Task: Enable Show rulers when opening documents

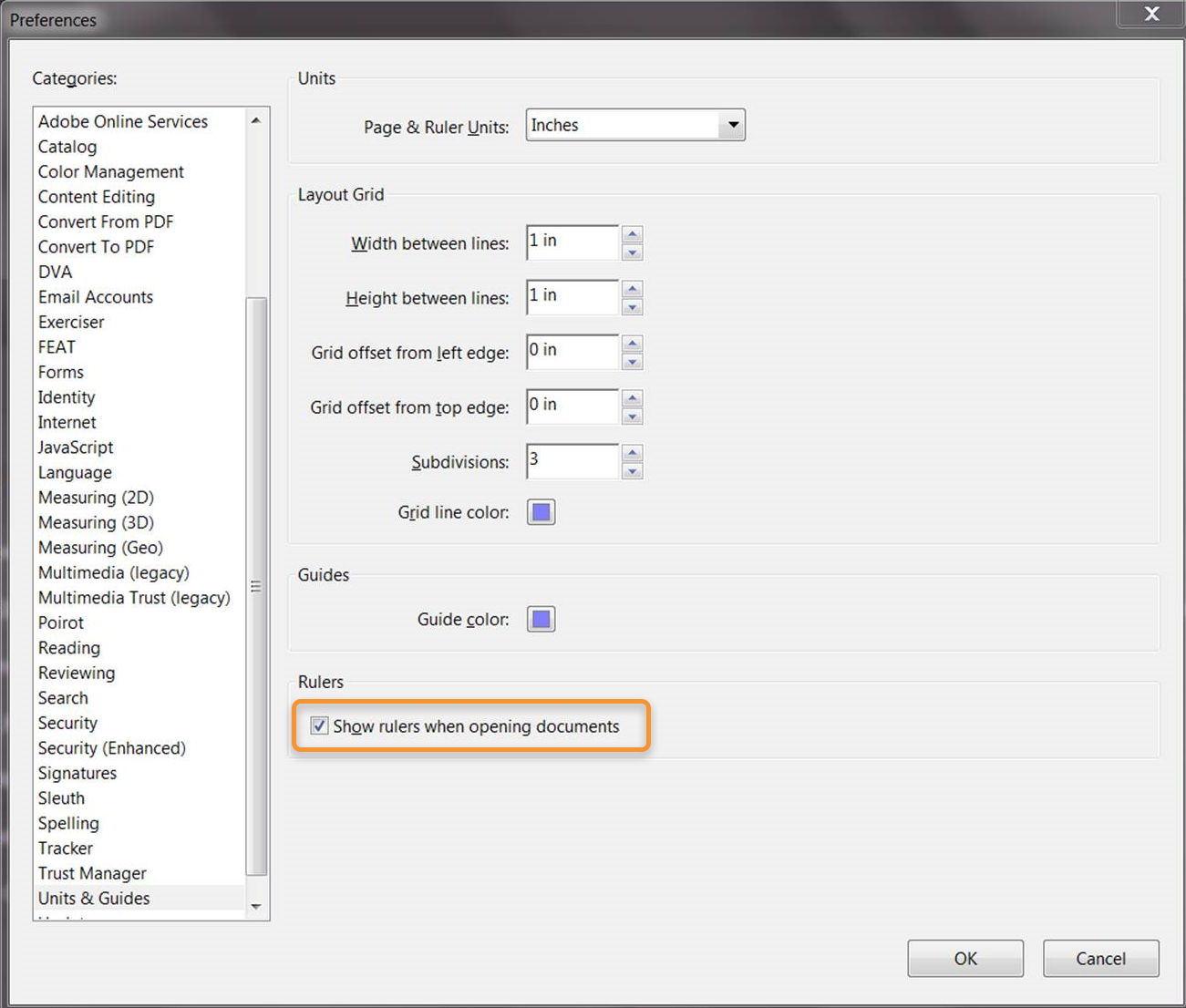Action: pos(319,725)
